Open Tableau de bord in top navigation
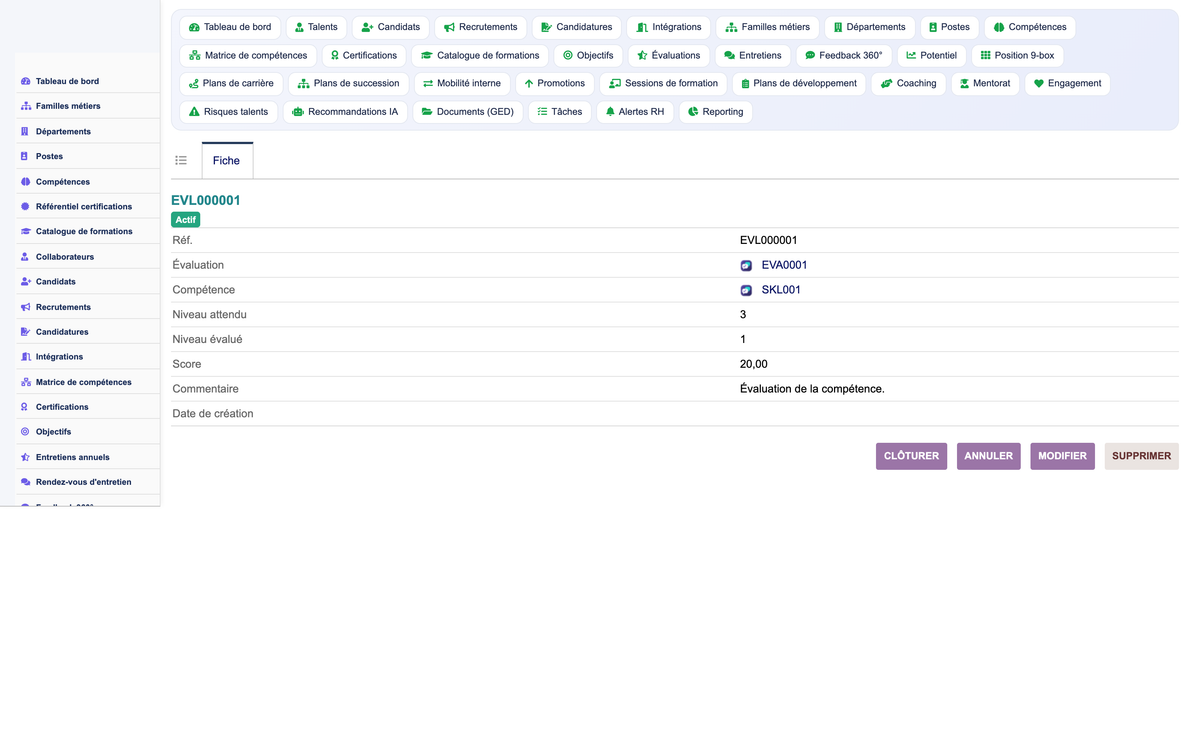The height and width of the screenshot is (743, 1200). tap(230, 27)
